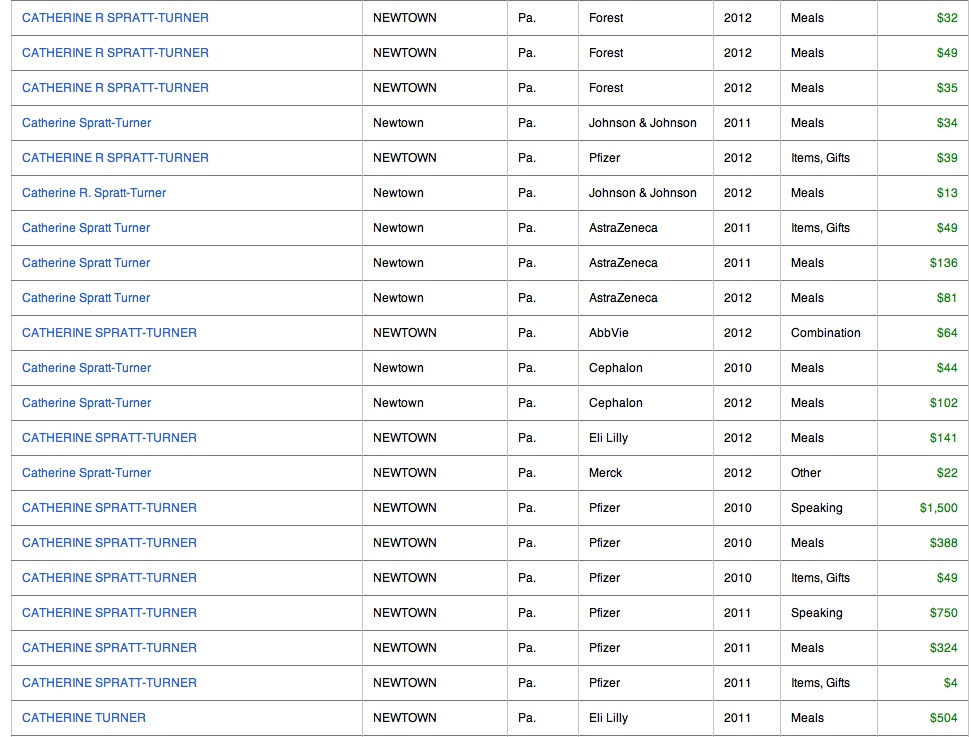Select the $4 amount cell
The image size is (973, 737).
coord(922,682)
